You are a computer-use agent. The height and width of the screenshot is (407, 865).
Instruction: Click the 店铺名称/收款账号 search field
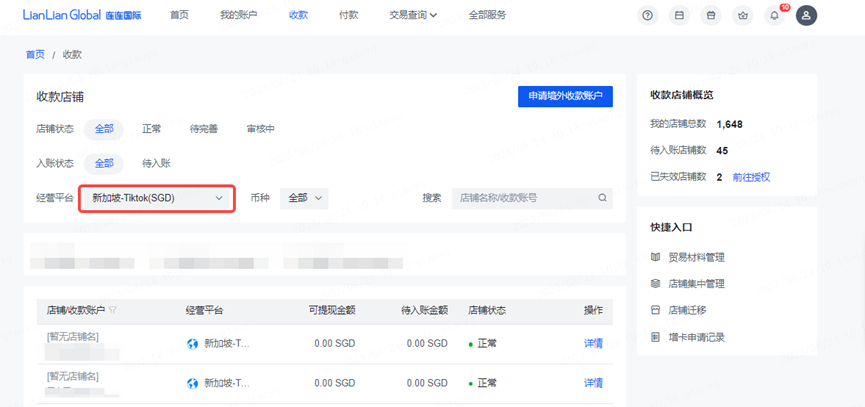pos(532,198)
